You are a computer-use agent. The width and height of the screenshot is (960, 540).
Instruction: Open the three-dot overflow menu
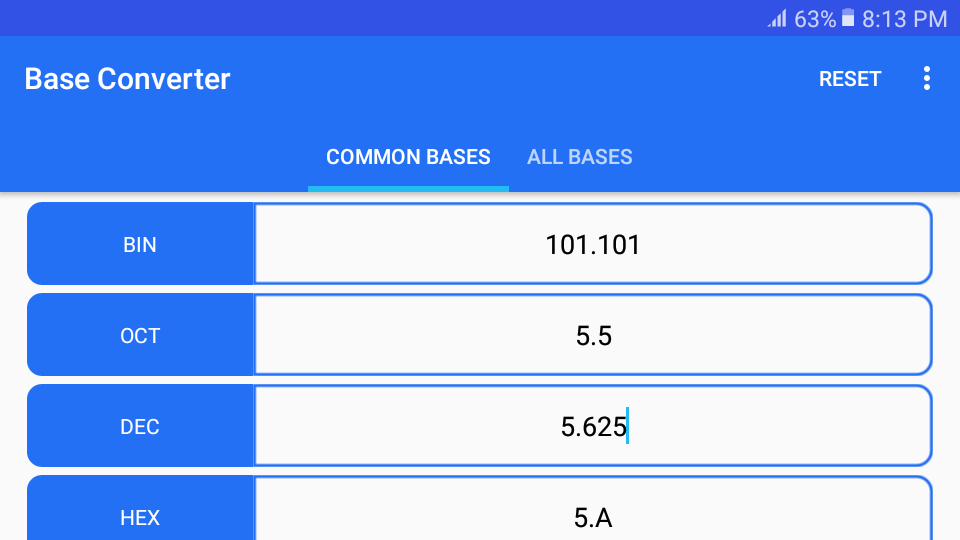pyautogui.click(x=927, y=79)
